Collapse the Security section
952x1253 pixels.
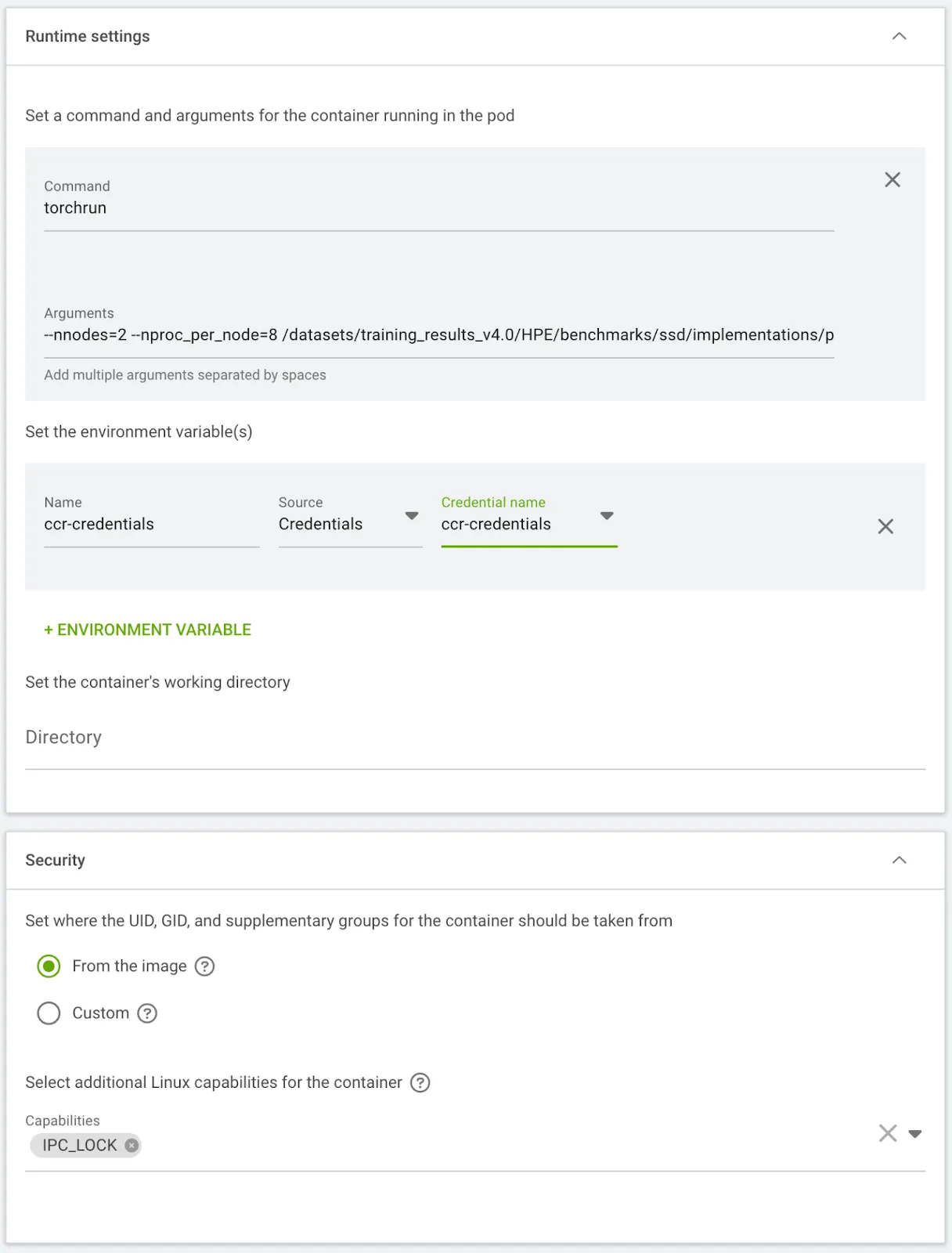899,860
